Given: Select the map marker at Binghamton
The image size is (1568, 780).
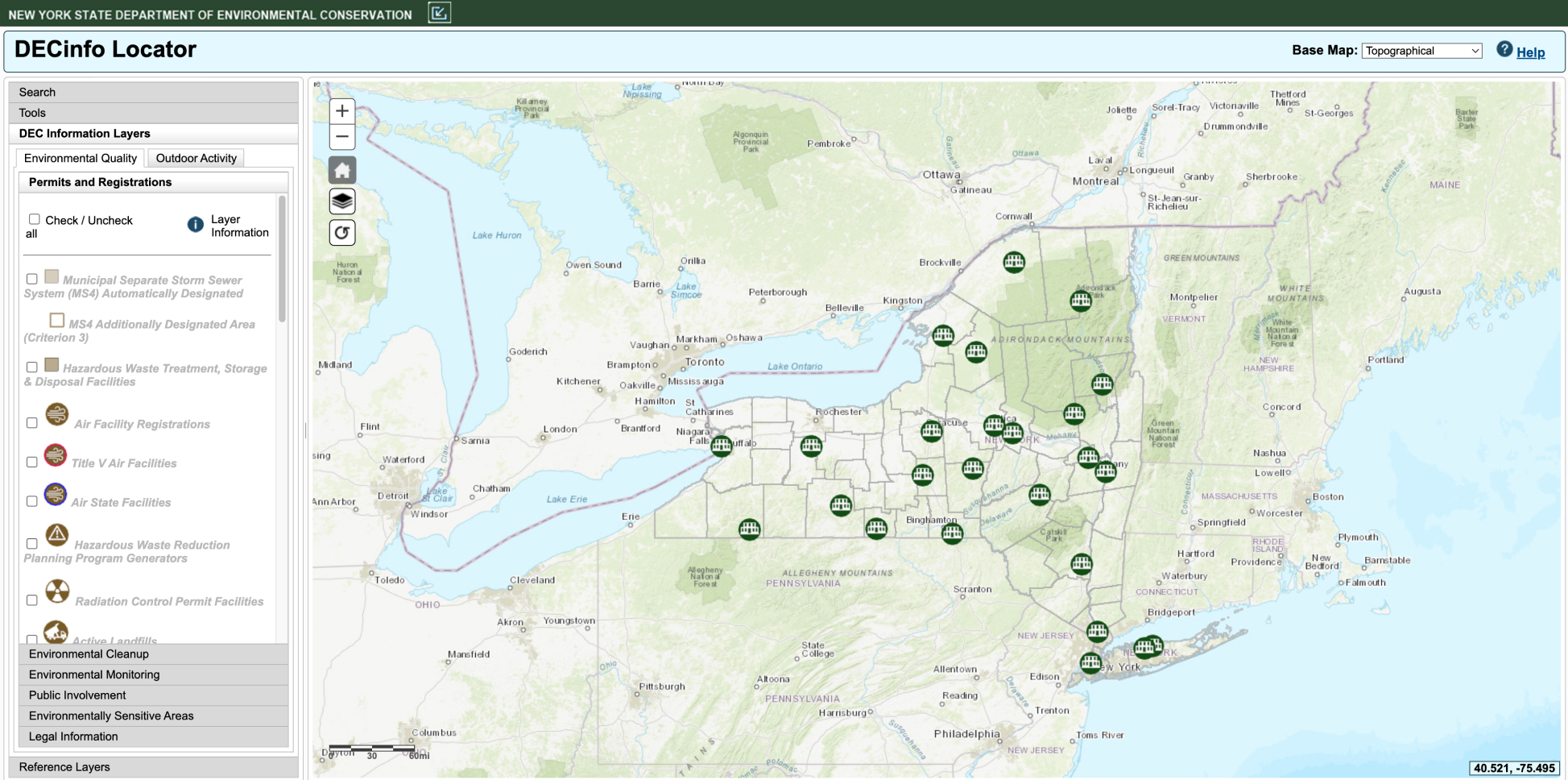Looking at the screenshot, I should 952,533.
